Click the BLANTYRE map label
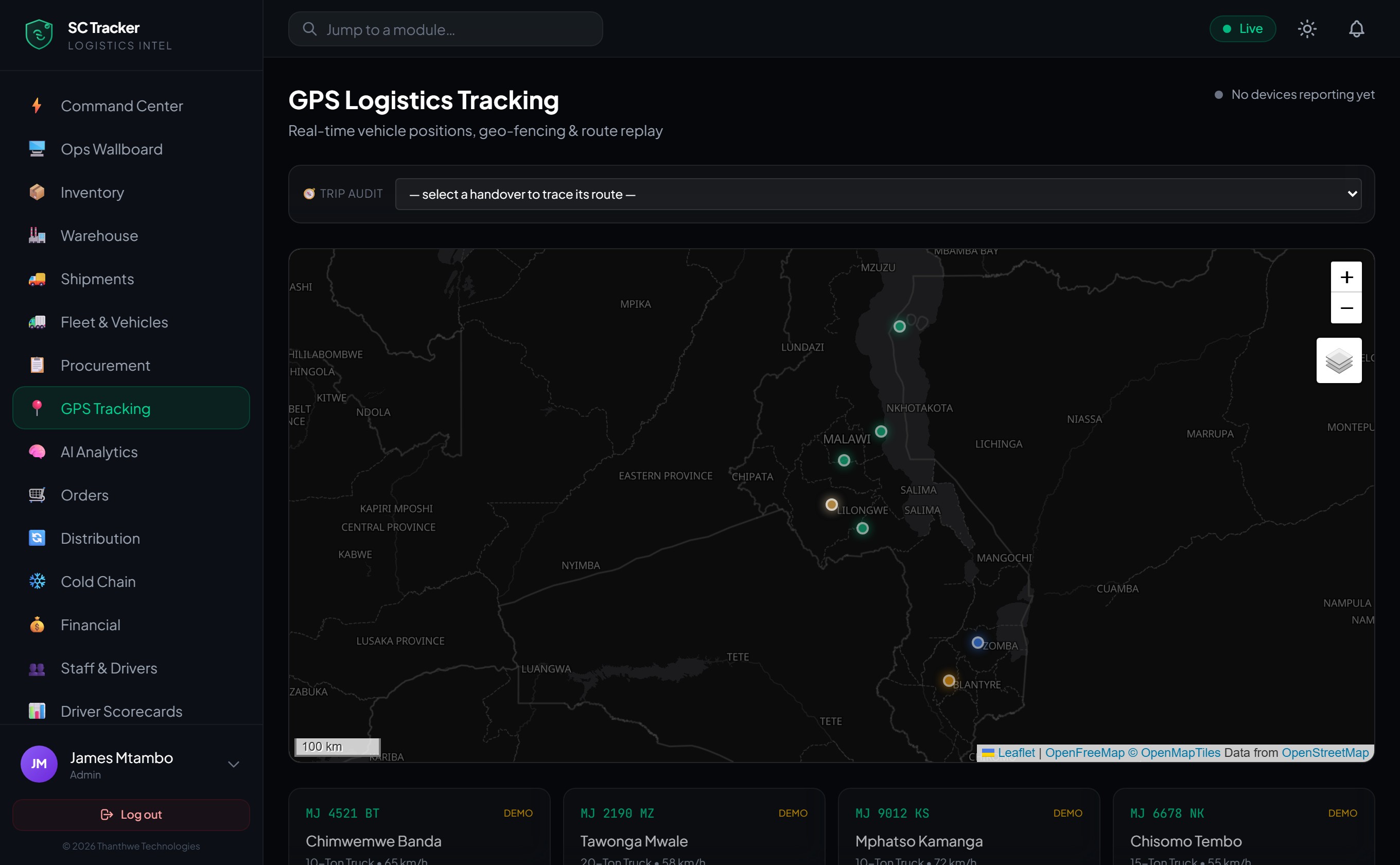 (977, 685)
